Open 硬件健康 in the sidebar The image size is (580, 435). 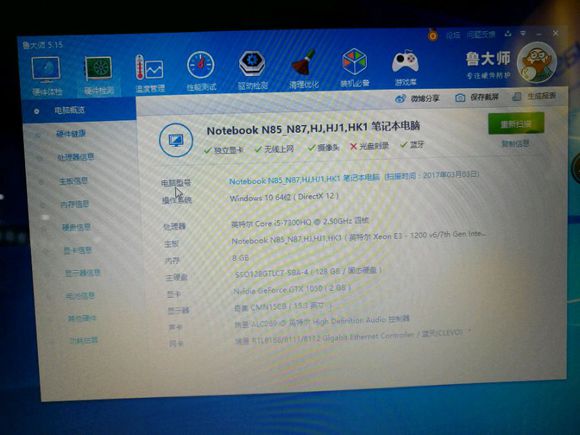tap(71, 134)
